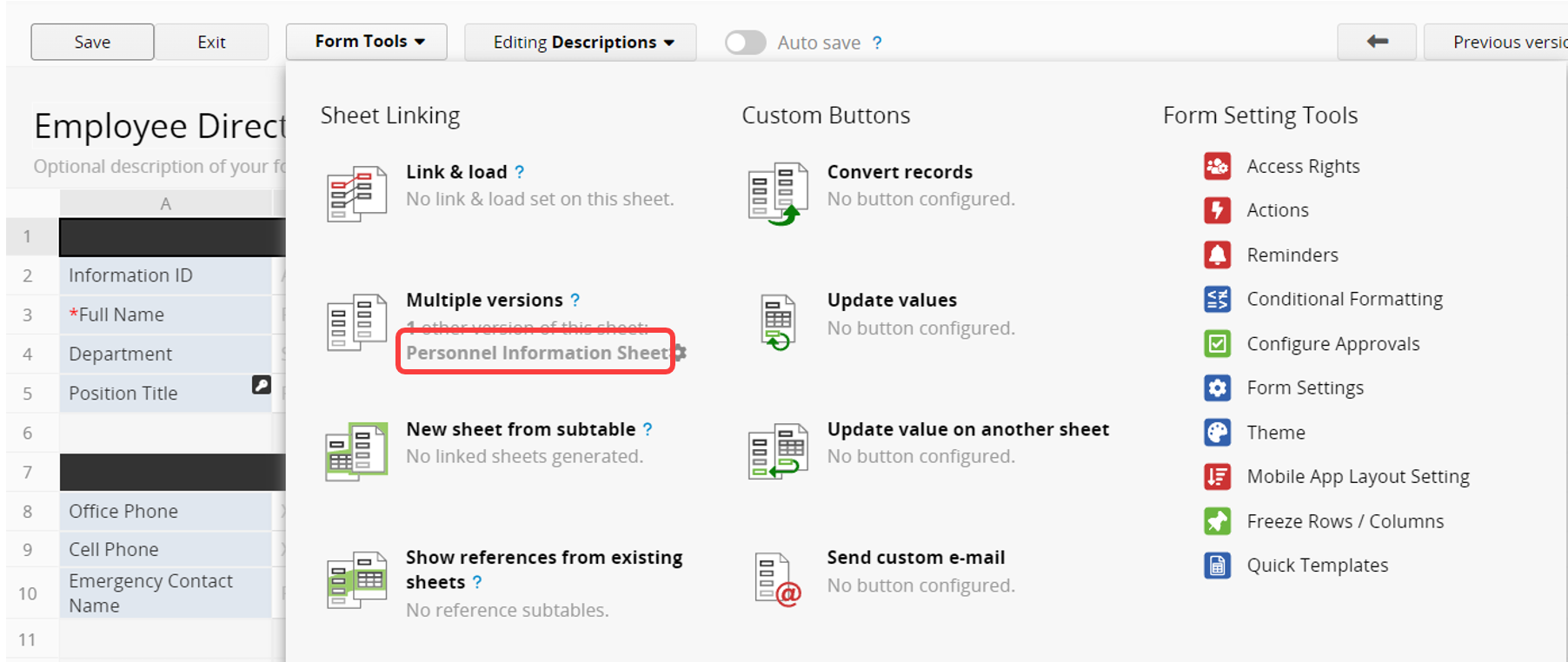Open Conditional Formatting settings
Screen dimensions: 1568x662
click(1344, 299)
